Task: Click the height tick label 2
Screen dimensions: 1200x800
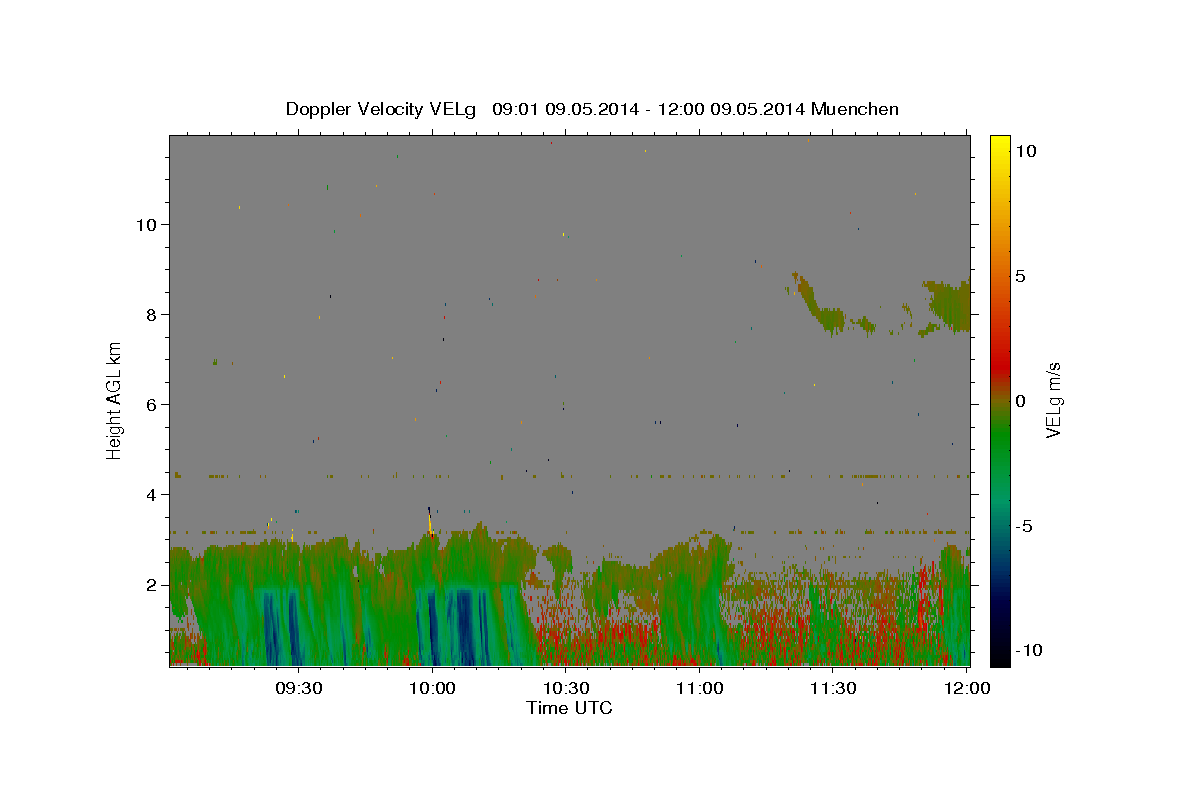Action: [x=151, y=585]
